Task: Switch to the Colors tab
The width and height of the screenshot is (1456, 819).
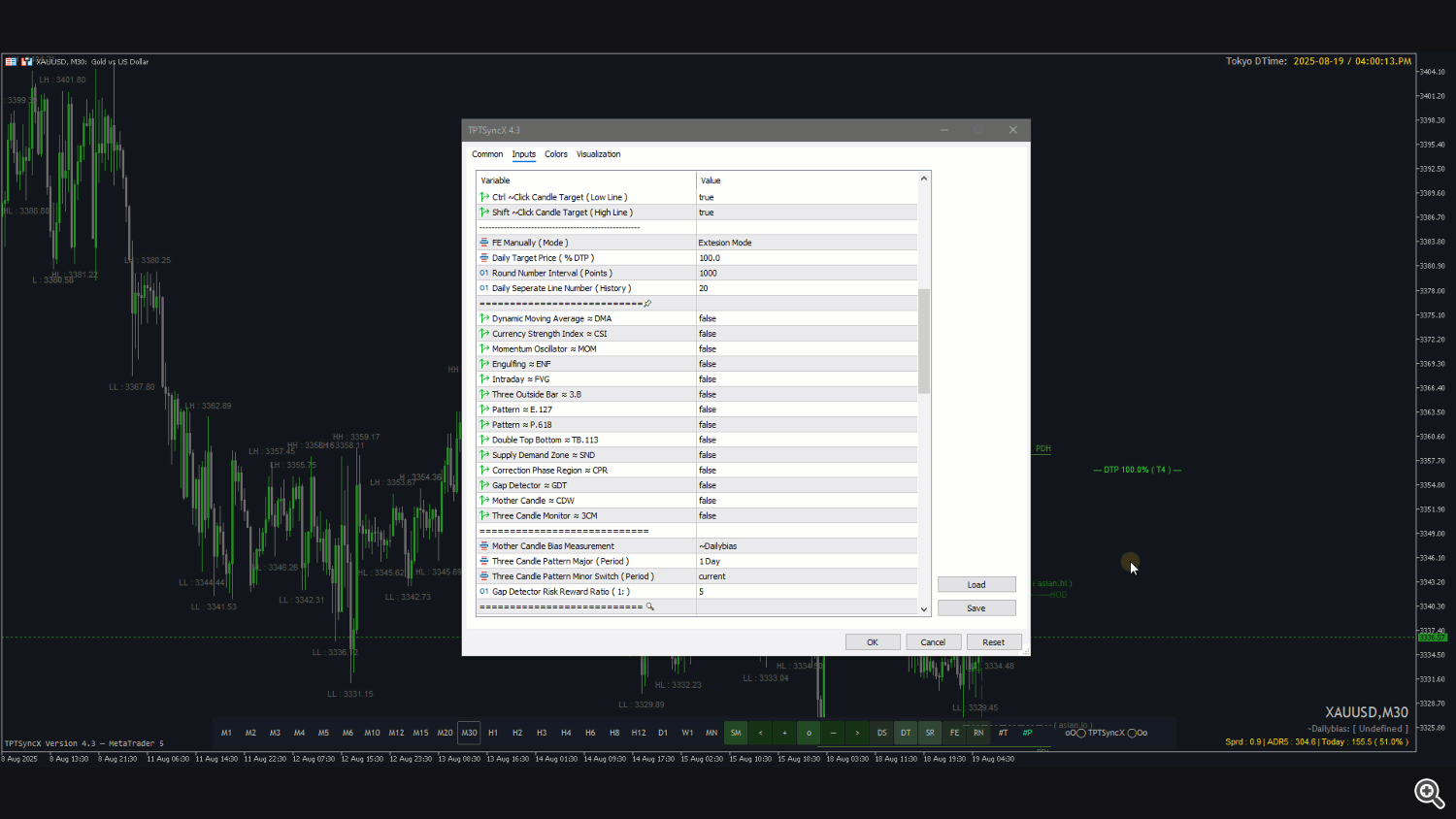Action: (556, 154)
